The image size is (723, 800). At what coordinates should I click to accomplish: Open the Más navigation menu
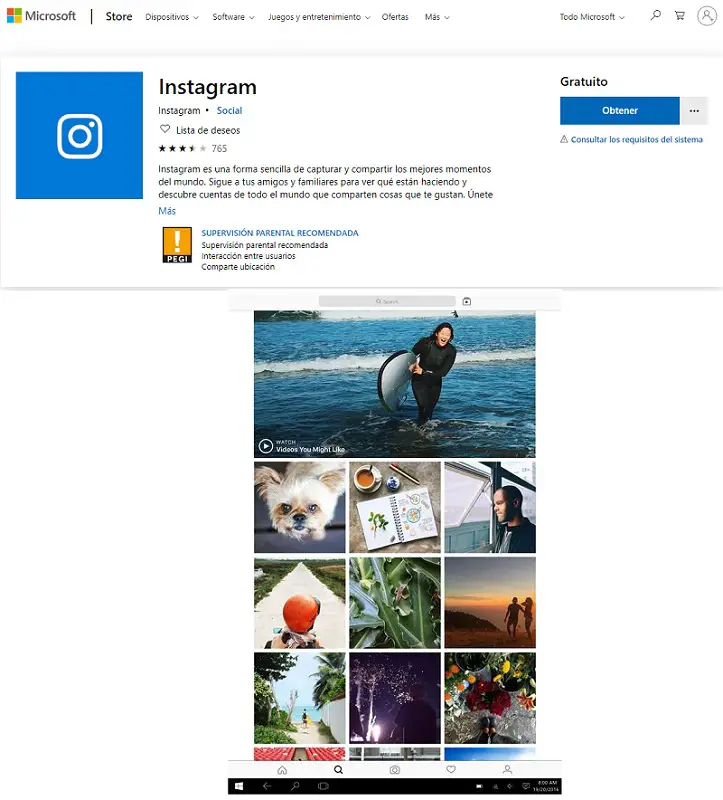pyautogui.click(x=437, y=17)
